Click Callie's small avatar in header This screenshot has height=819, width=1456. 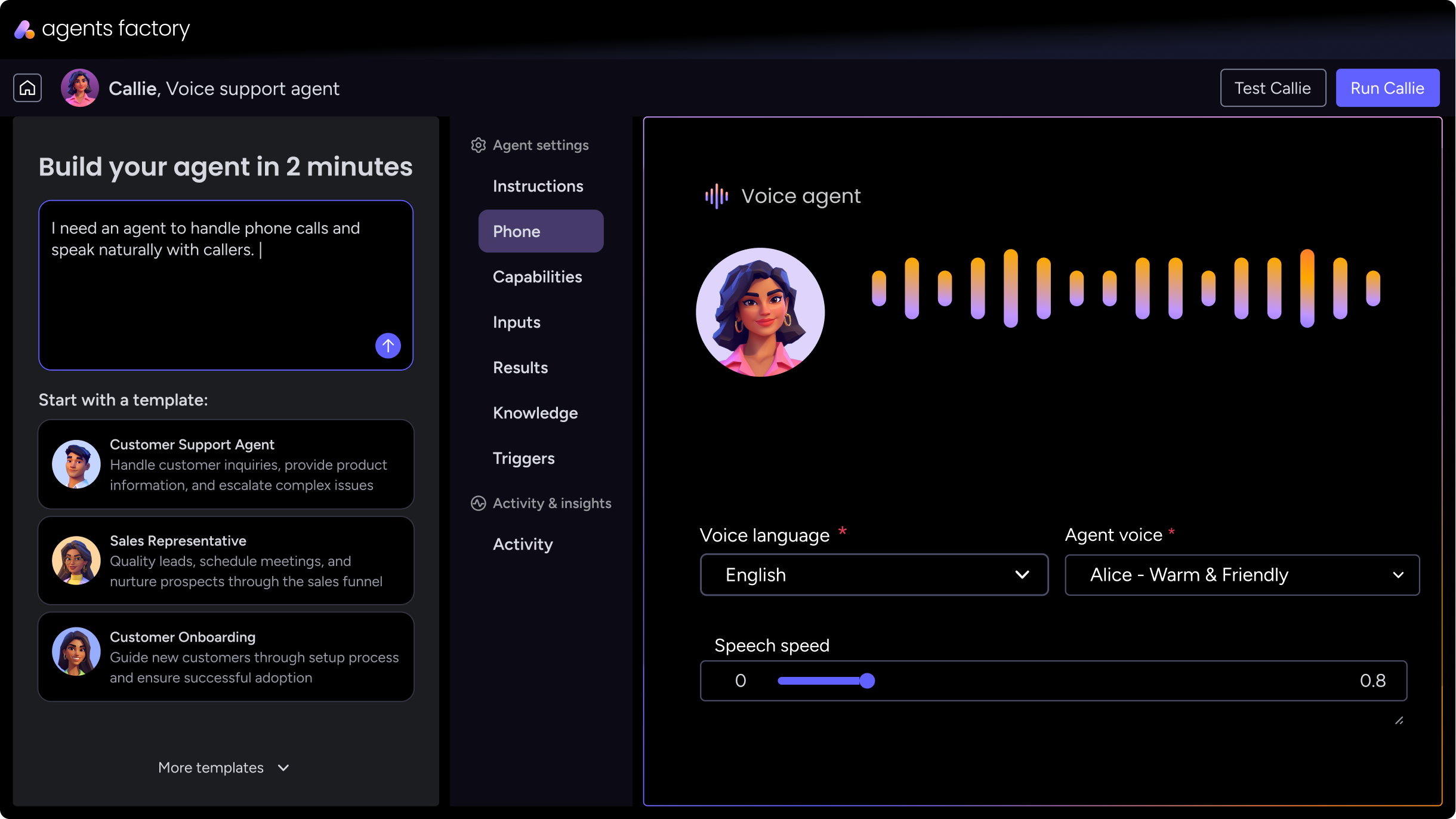coord(79,88)
